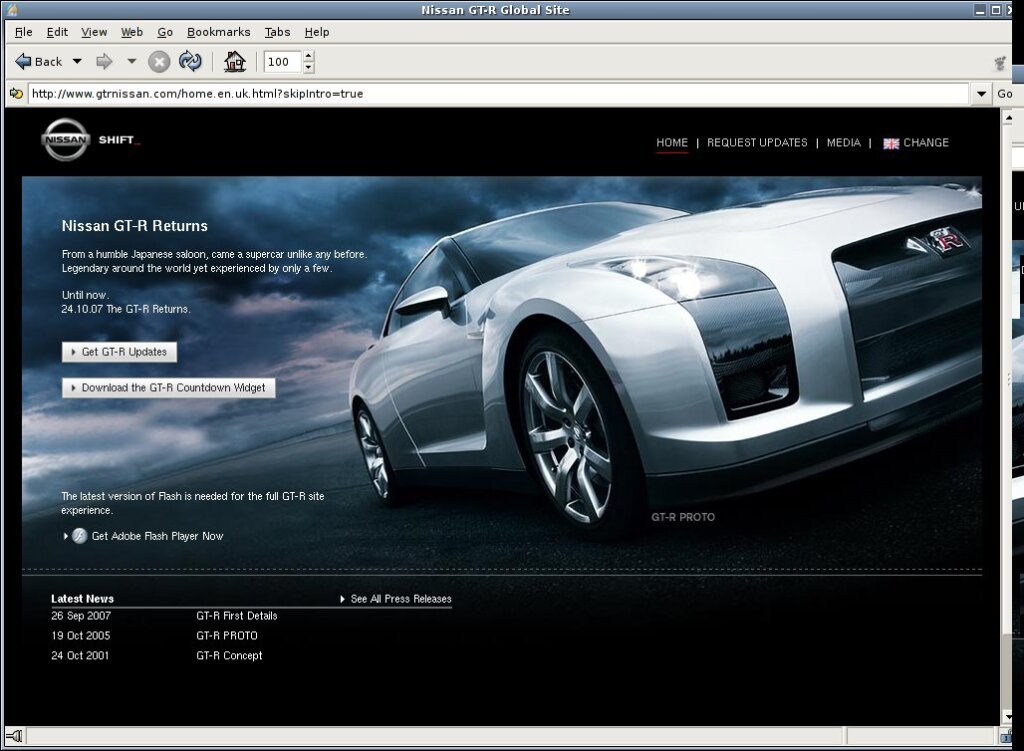Click the Nissan logo
The height and width of the screenshot is (751, 1024).
pyautogui.click(x=66, y=141)
